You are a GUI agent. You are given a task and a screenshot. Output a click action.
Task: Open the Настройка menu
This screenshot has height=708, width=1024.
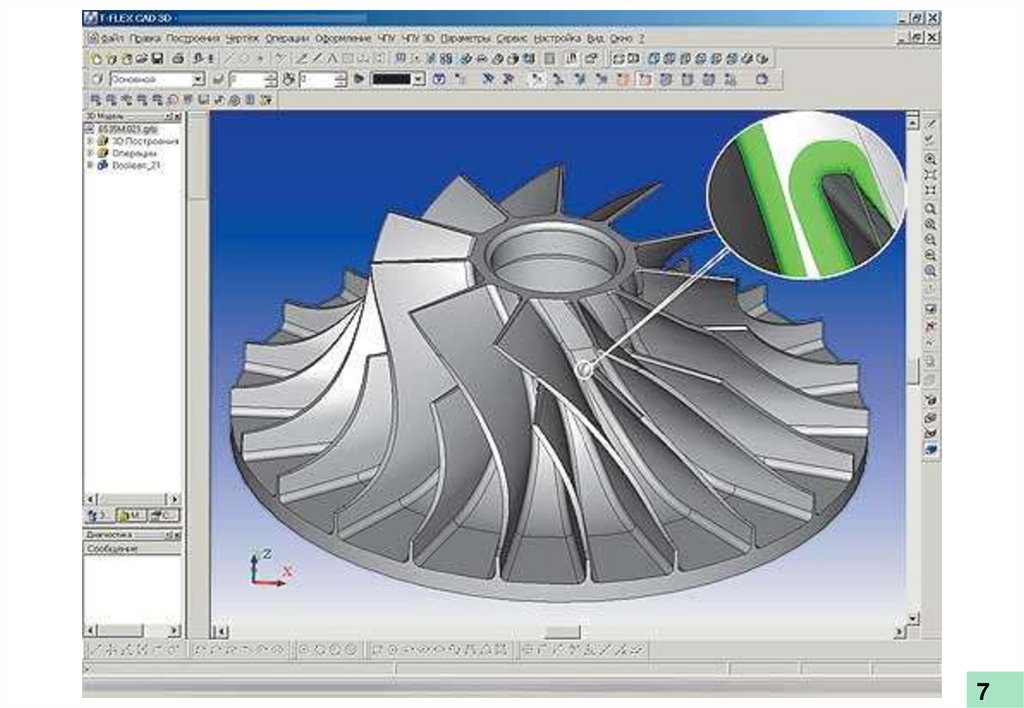(x=557, y=39)
